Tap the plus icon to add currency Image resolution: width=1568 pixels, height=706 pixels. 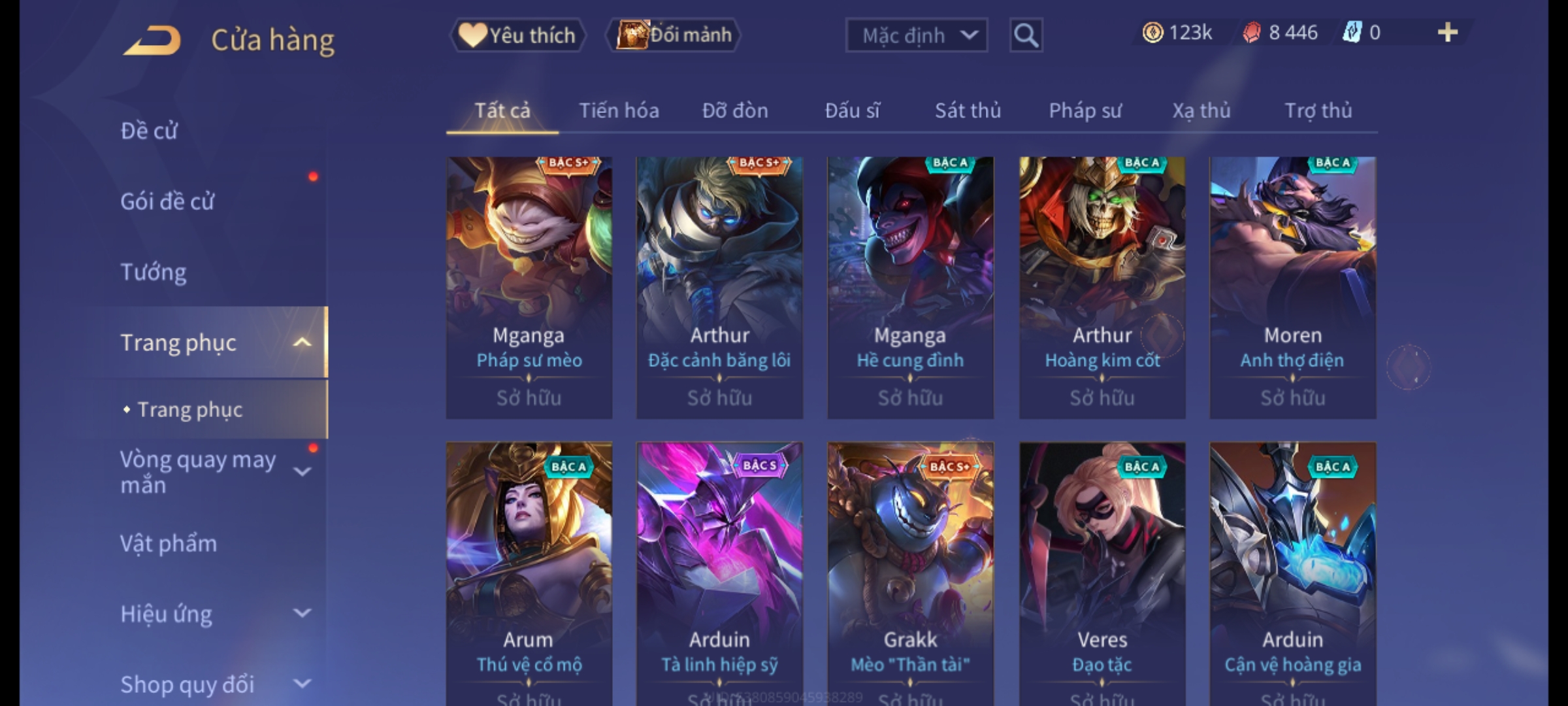click(1448, 33)
